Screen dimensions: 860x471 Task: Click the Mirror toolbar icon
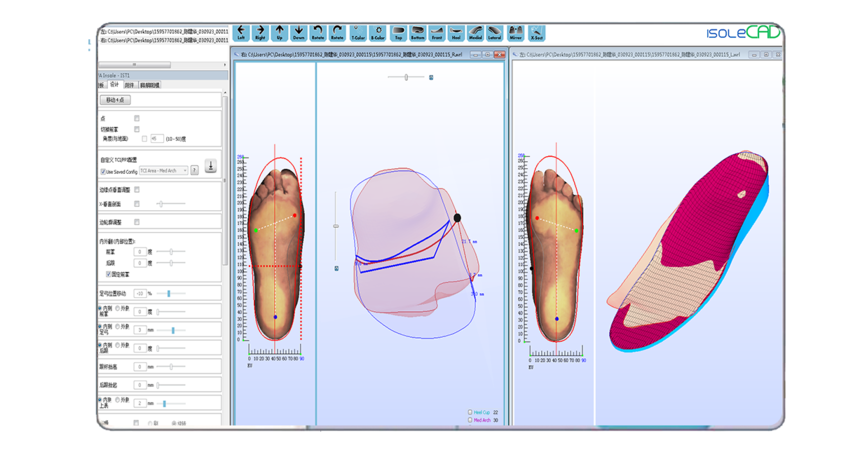(516, 34)
